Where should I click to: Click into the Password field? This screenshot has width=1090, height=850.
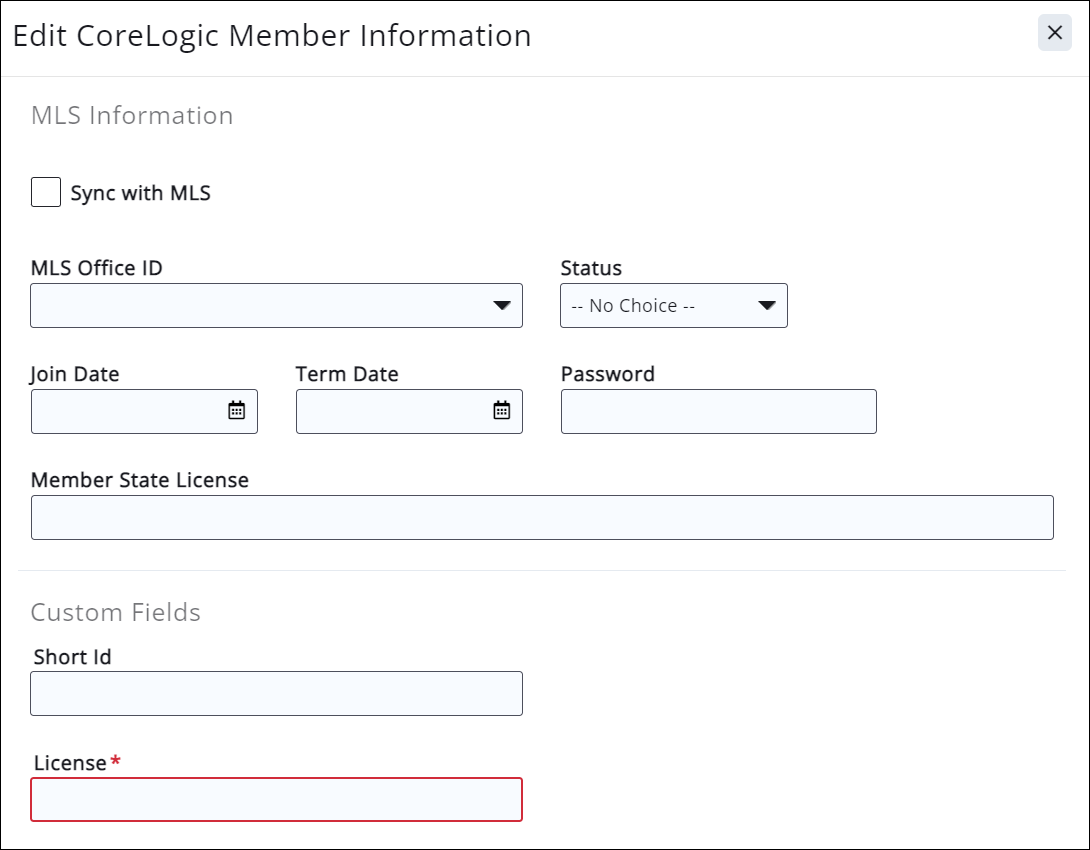tap(718, 411)
